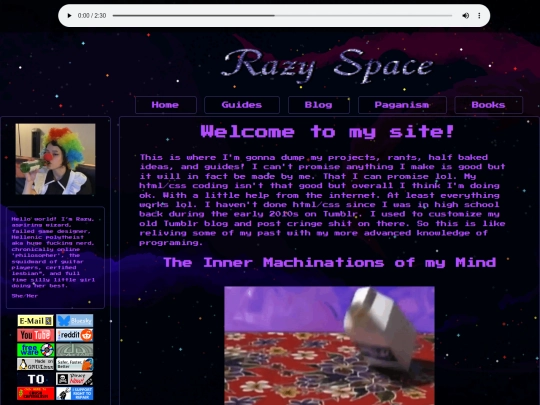The image size is (540, 405).
Task: Click the "Welcome to my site!" heading
Action: [x=328, y=132]
